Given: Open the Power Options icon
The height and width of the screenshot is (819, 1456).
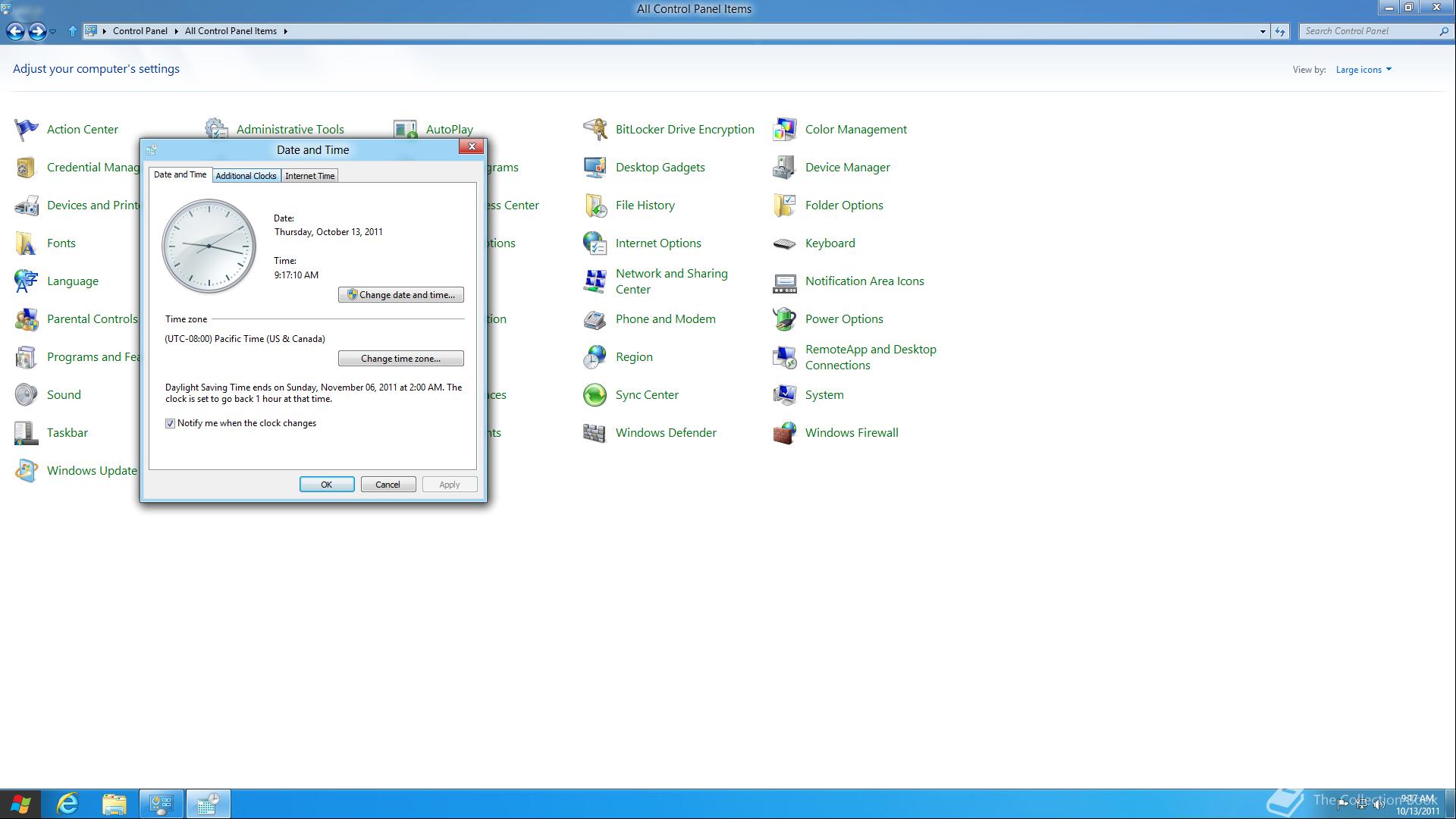Looking at the screenshot, I should 785,319.
